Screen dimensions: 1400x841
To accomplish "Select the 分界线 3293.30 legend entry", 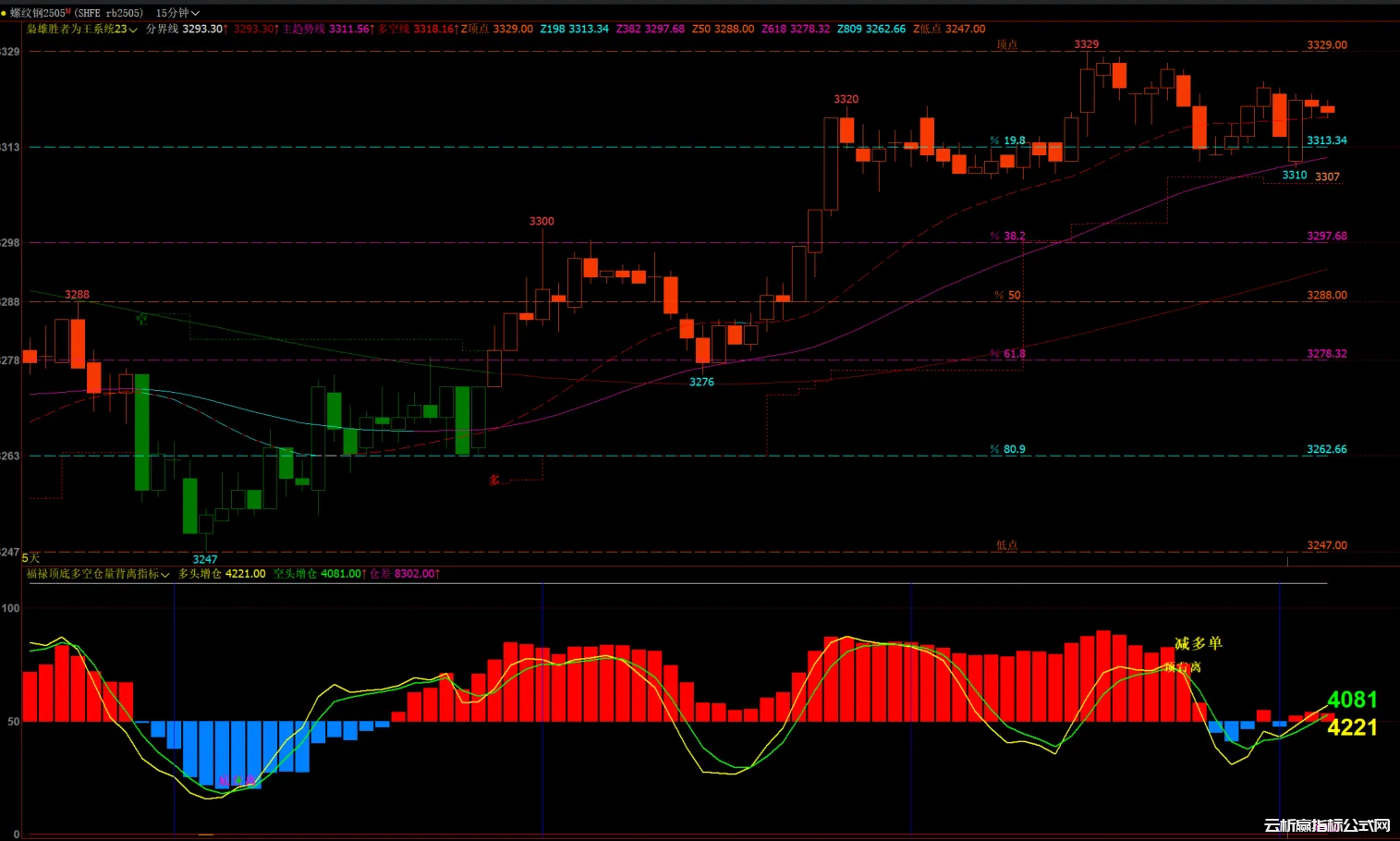I will 185,29.
